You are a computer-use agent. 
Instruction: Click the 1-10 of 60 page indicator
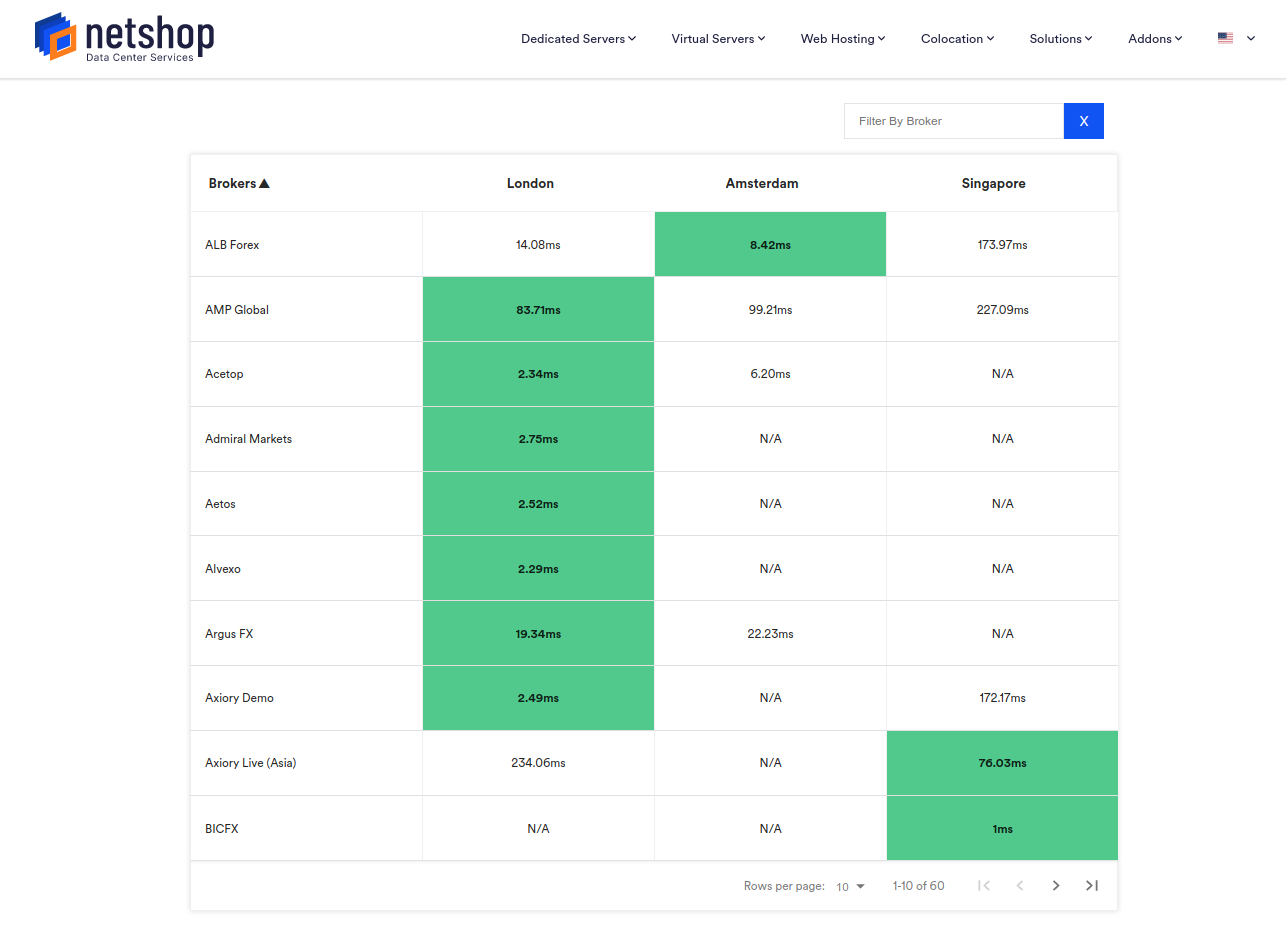pos(918,886)
